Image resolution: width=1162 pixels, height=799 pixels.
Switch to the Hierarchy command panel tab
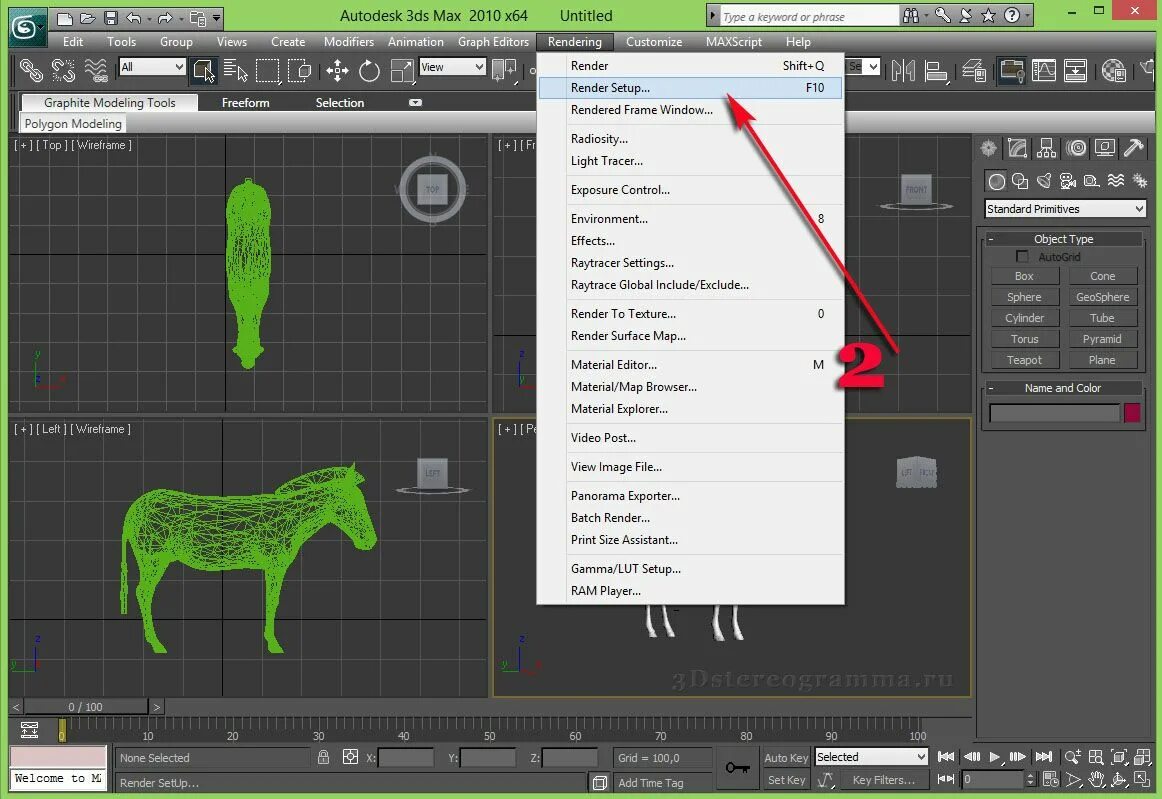click(1046, 148)
